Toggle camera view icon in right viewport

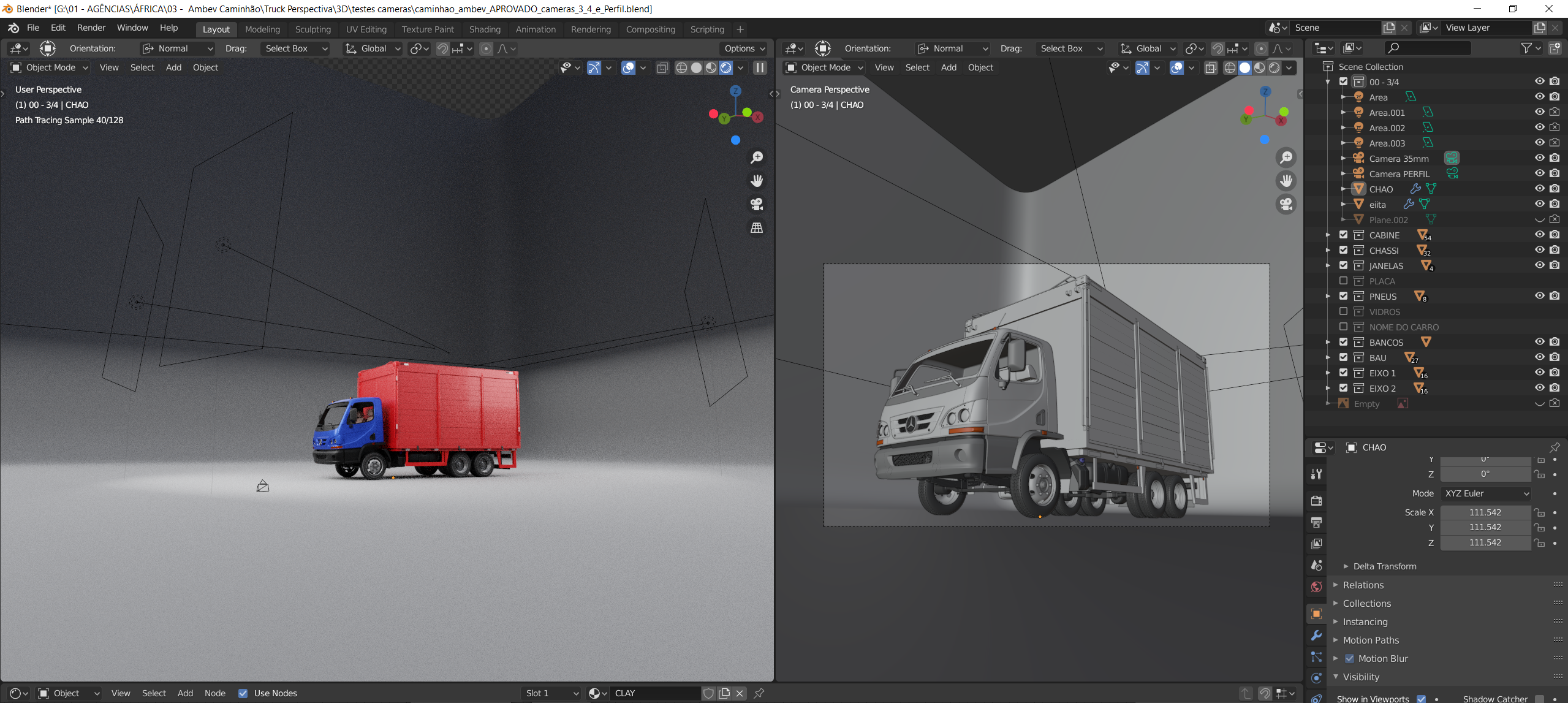click(x=1286, y=204)
